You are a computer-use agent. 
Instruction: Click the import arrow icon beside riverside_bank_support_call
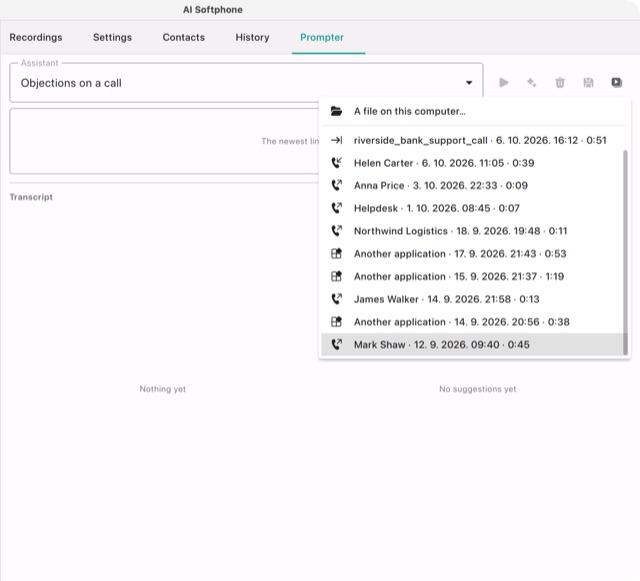336,140
